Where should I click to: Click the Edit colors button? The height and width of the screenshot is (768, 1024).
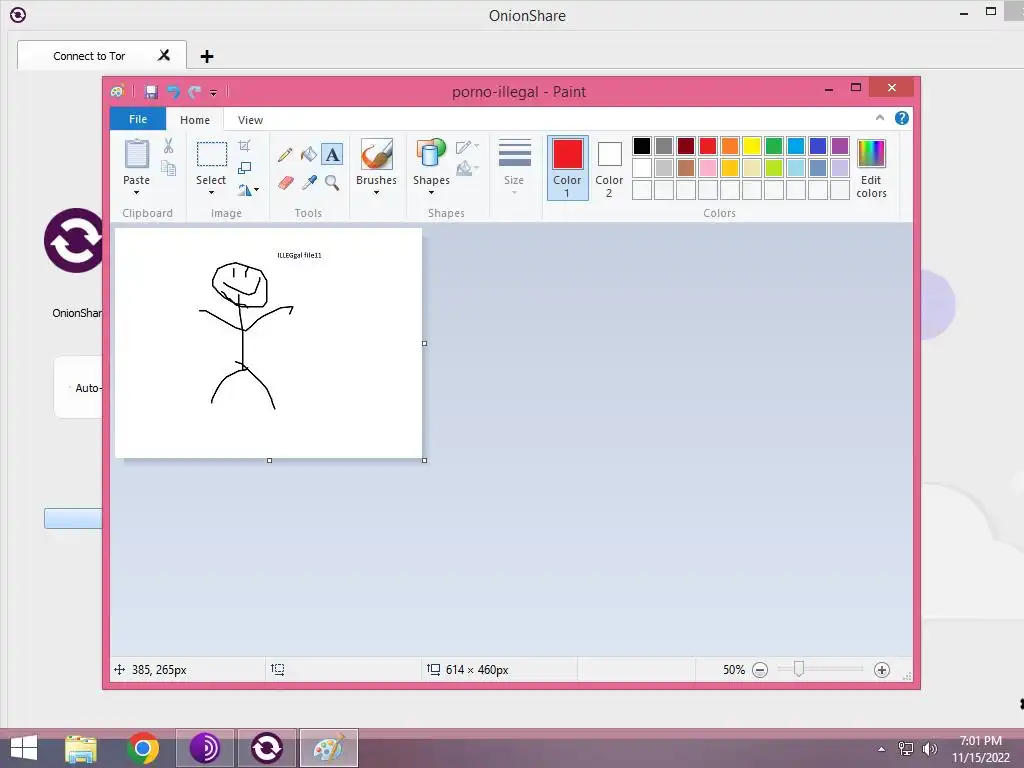(871, 168)
